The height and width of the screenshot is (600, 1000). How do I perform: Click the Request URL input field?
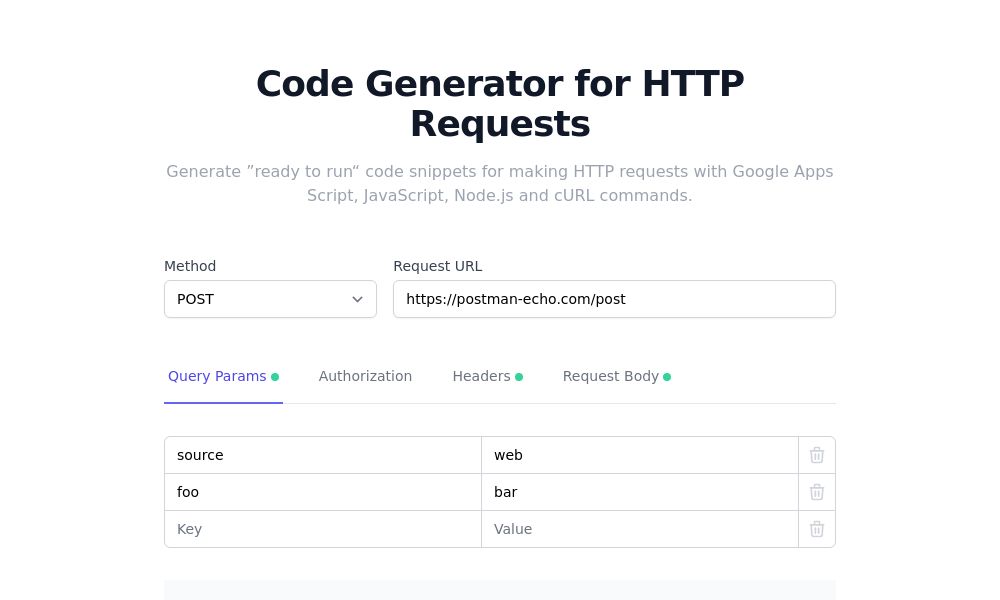[614, 299]
